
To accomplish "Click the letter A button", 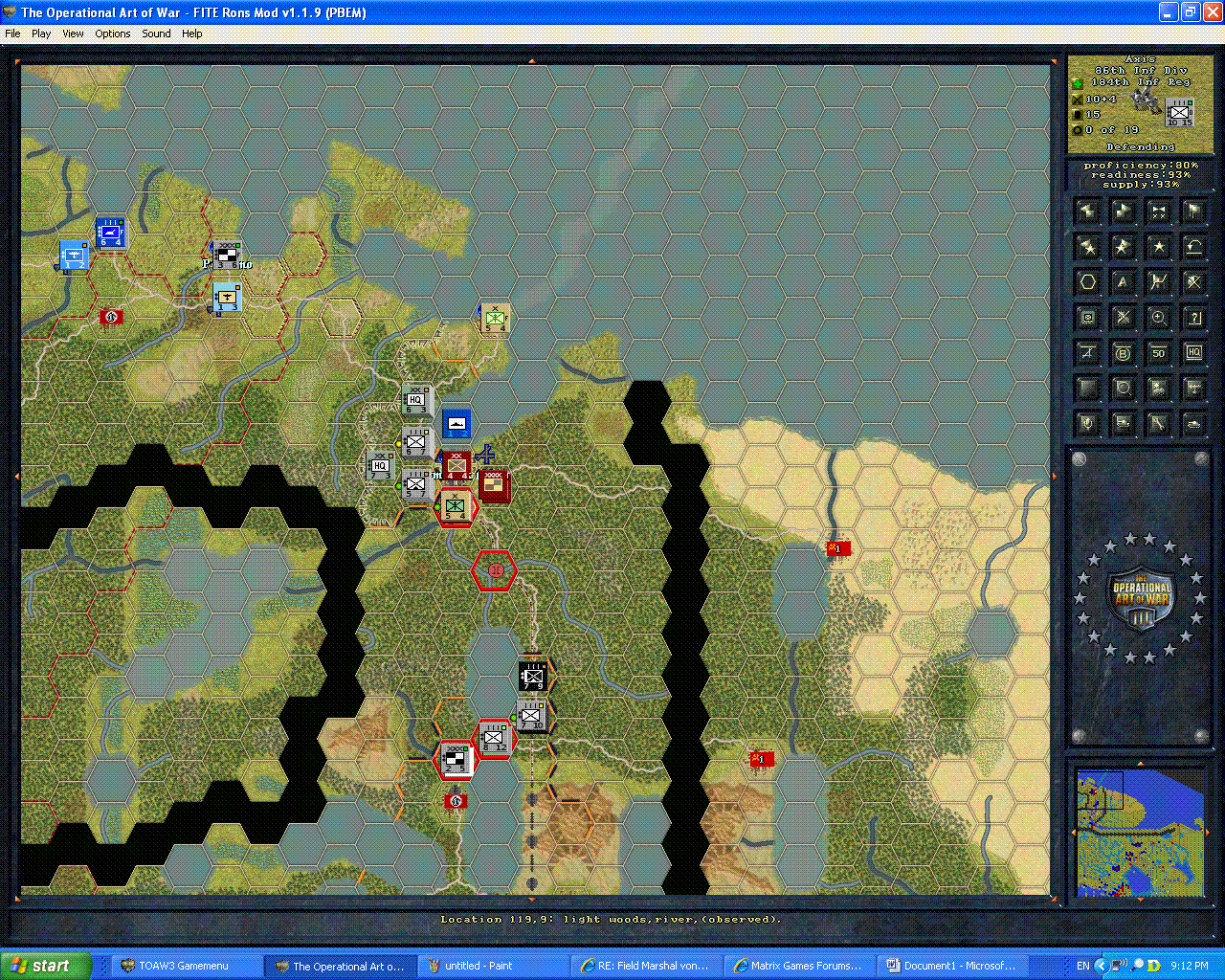I will [x=1124, y=282].
